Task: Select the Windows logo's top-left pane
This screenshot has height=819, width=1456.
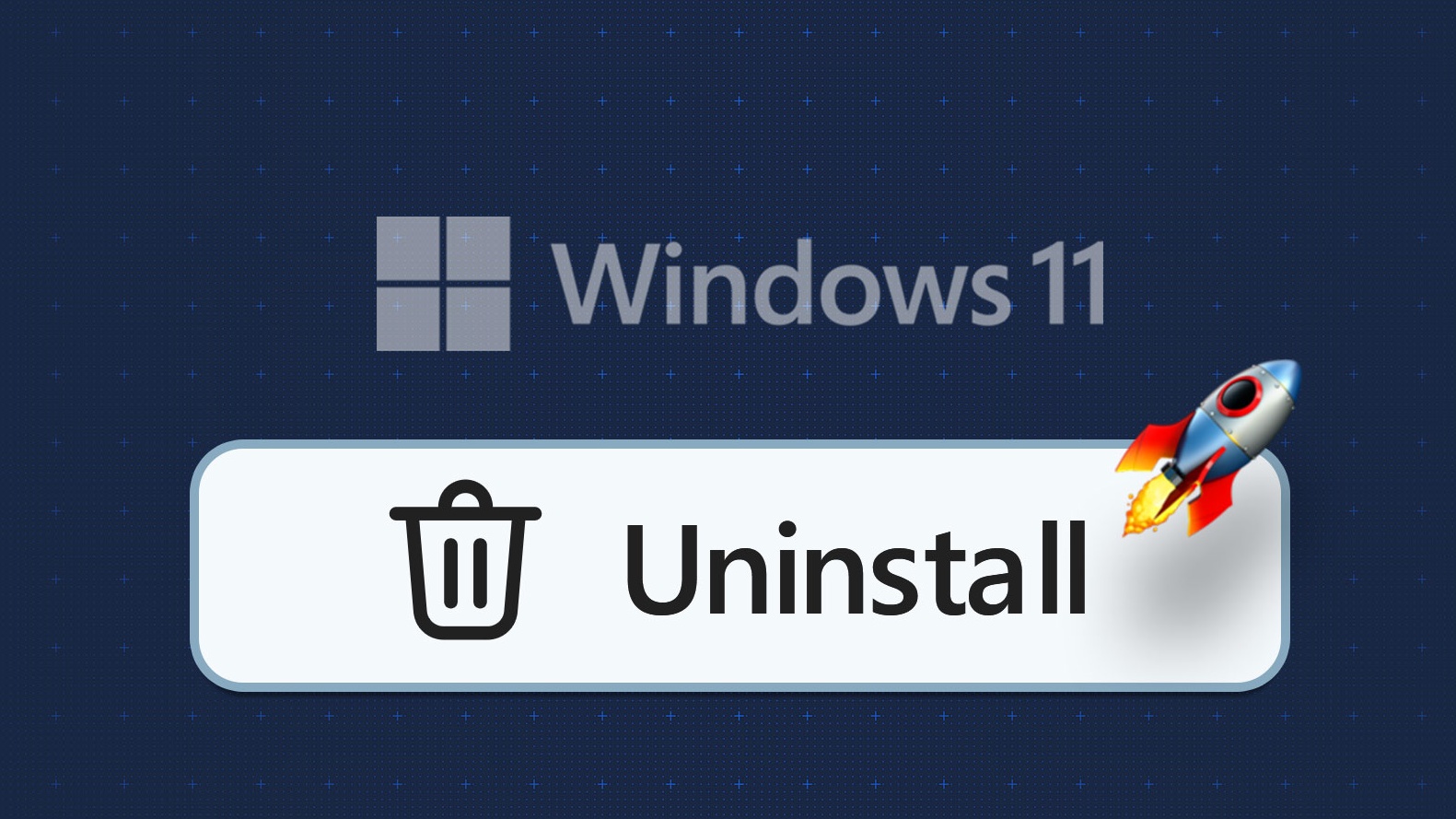Action: (408, 249)
